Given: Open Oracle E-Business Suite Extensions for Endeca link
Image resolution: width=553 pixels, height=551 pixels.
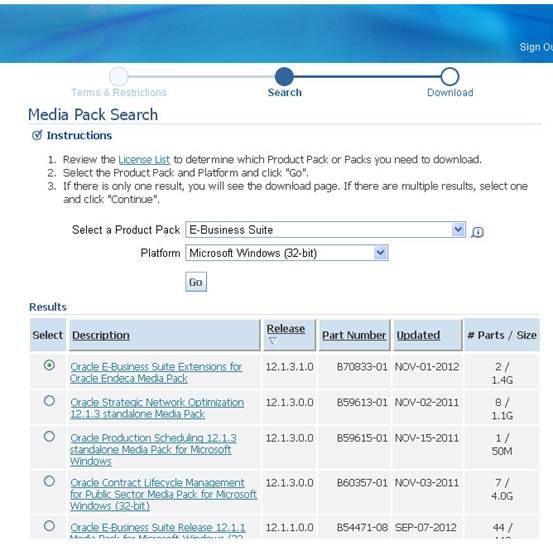Looking at the screenshot, I should (x=156, y=373).
